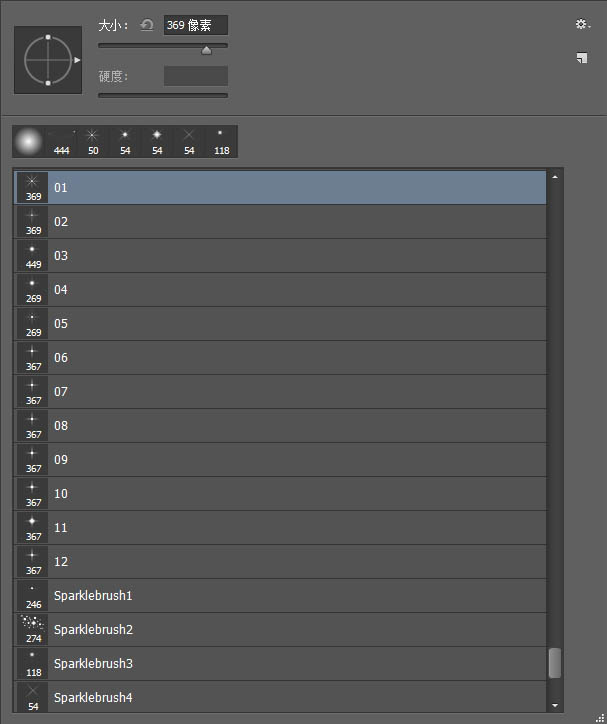The height and width of the screenshot is (724, 607).
Task: Click the size input field showing 369
Action: [x=196, y=25]
